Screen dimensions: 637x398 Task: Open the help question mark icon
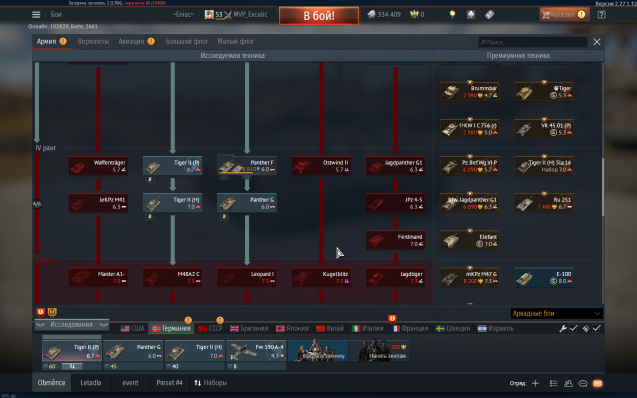click(602, 15)
